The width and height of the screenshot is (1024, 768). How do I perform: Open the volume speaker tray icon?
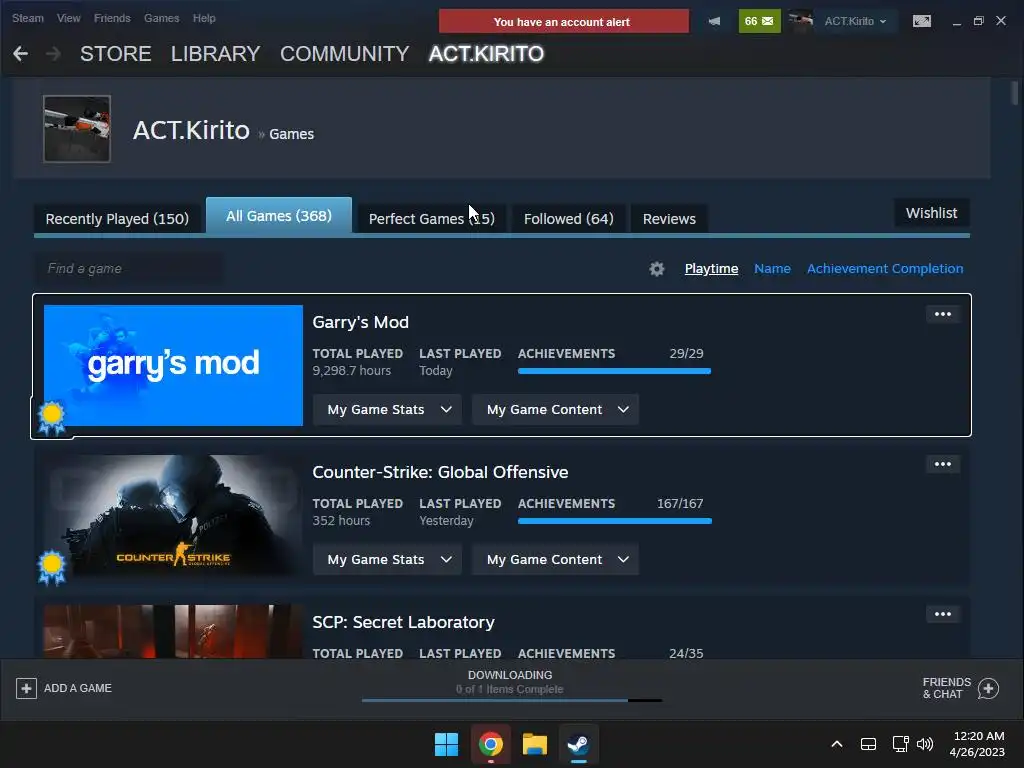(x=925, y=744)
